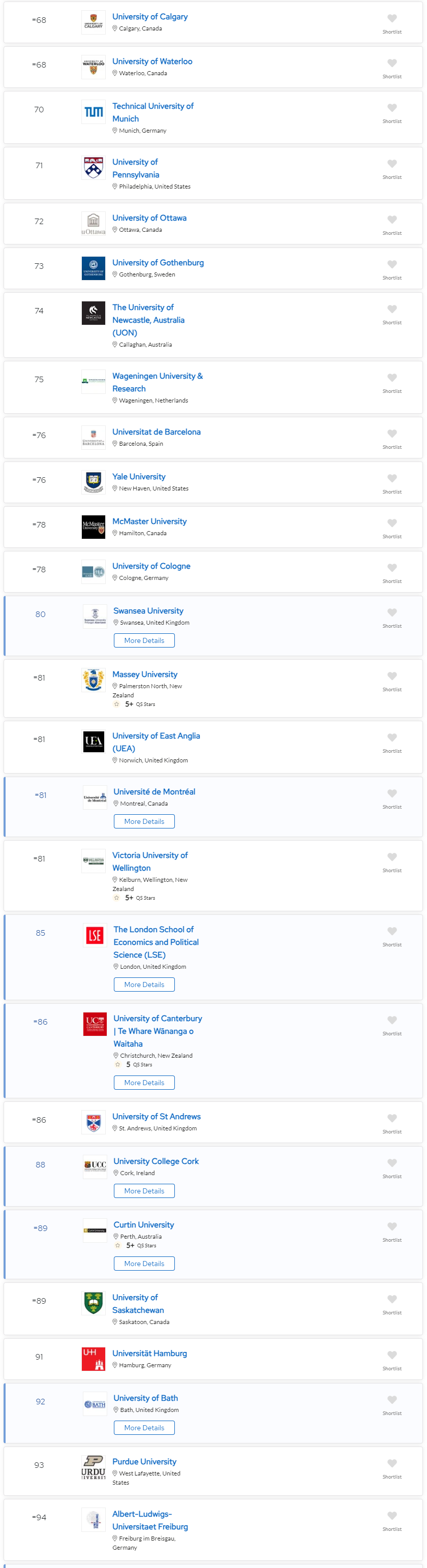Shortlist University of Calgary via heart icon

coord(391,19)
